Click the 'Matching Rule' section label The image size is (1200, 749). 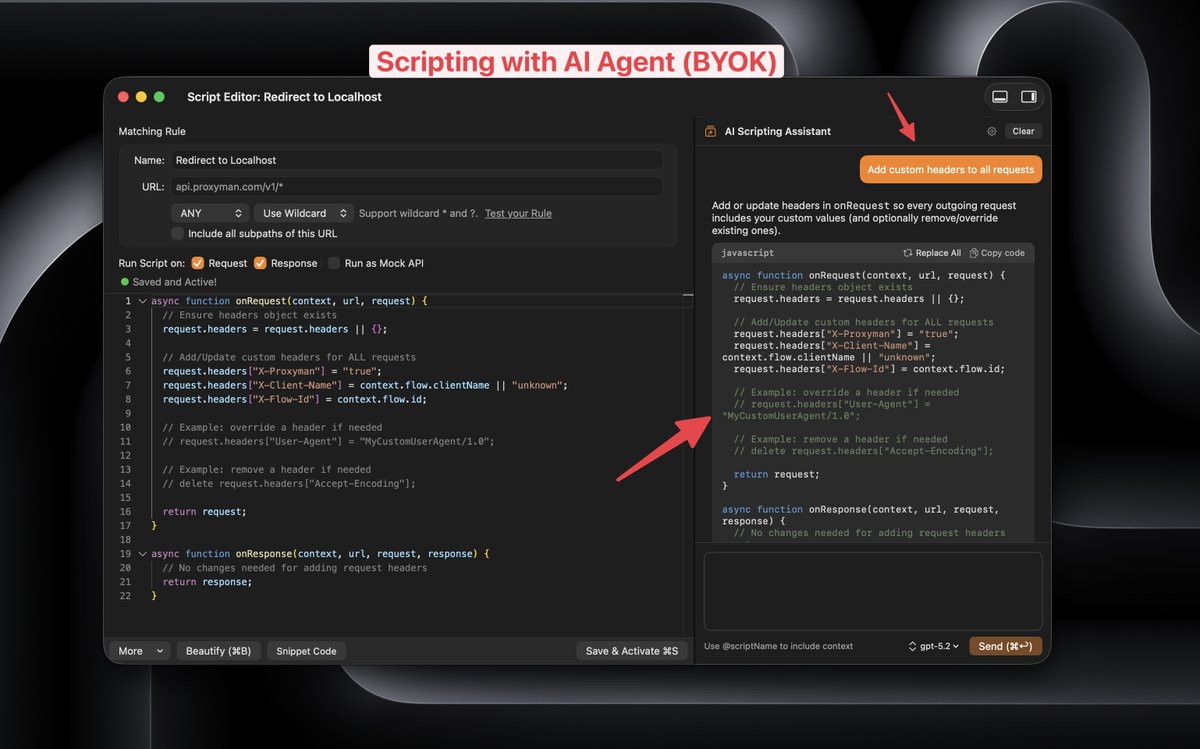point(152,131)
